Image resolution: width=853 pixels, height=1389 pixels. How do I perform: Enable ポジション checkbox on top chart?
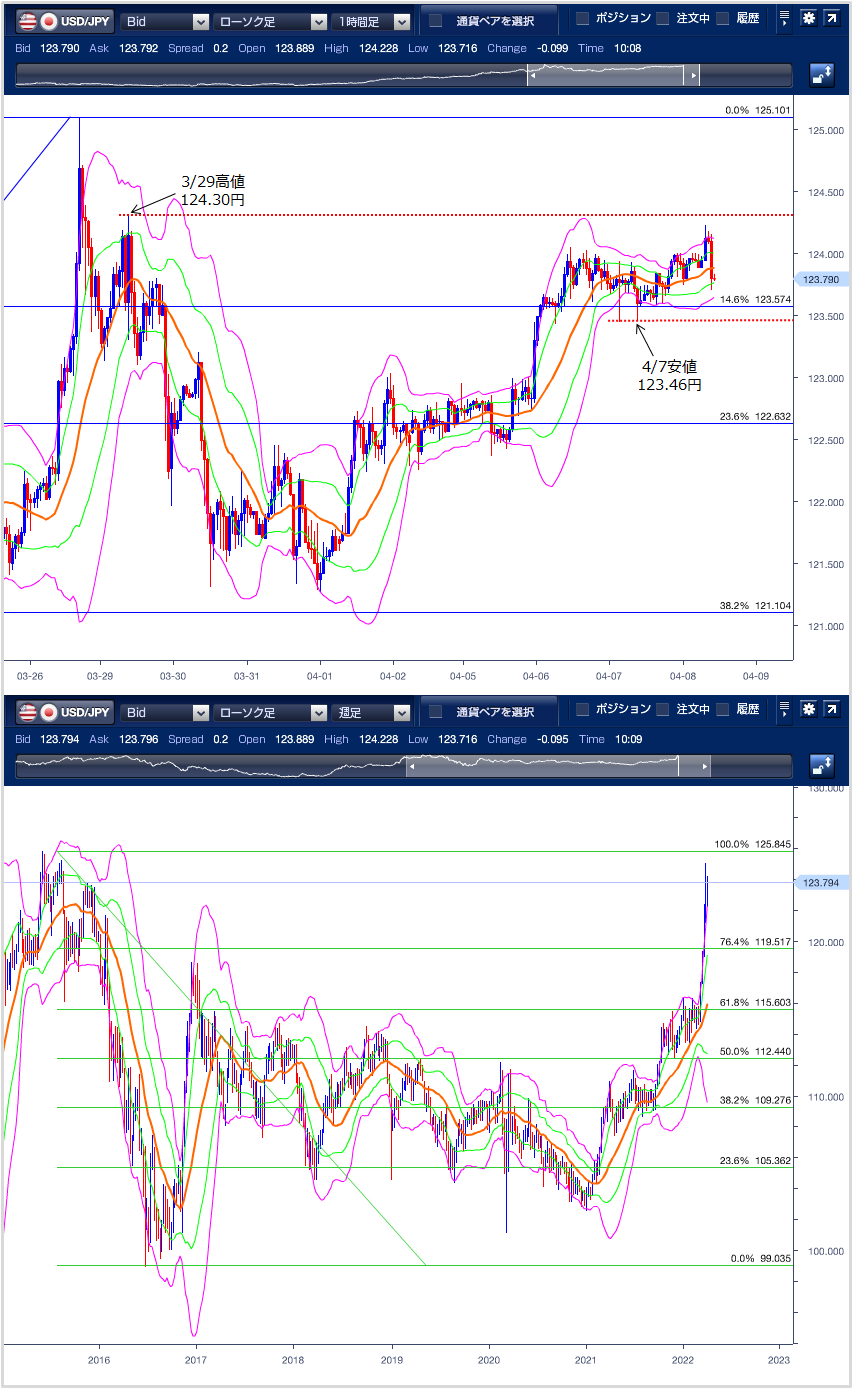click(x=583, y=18)
